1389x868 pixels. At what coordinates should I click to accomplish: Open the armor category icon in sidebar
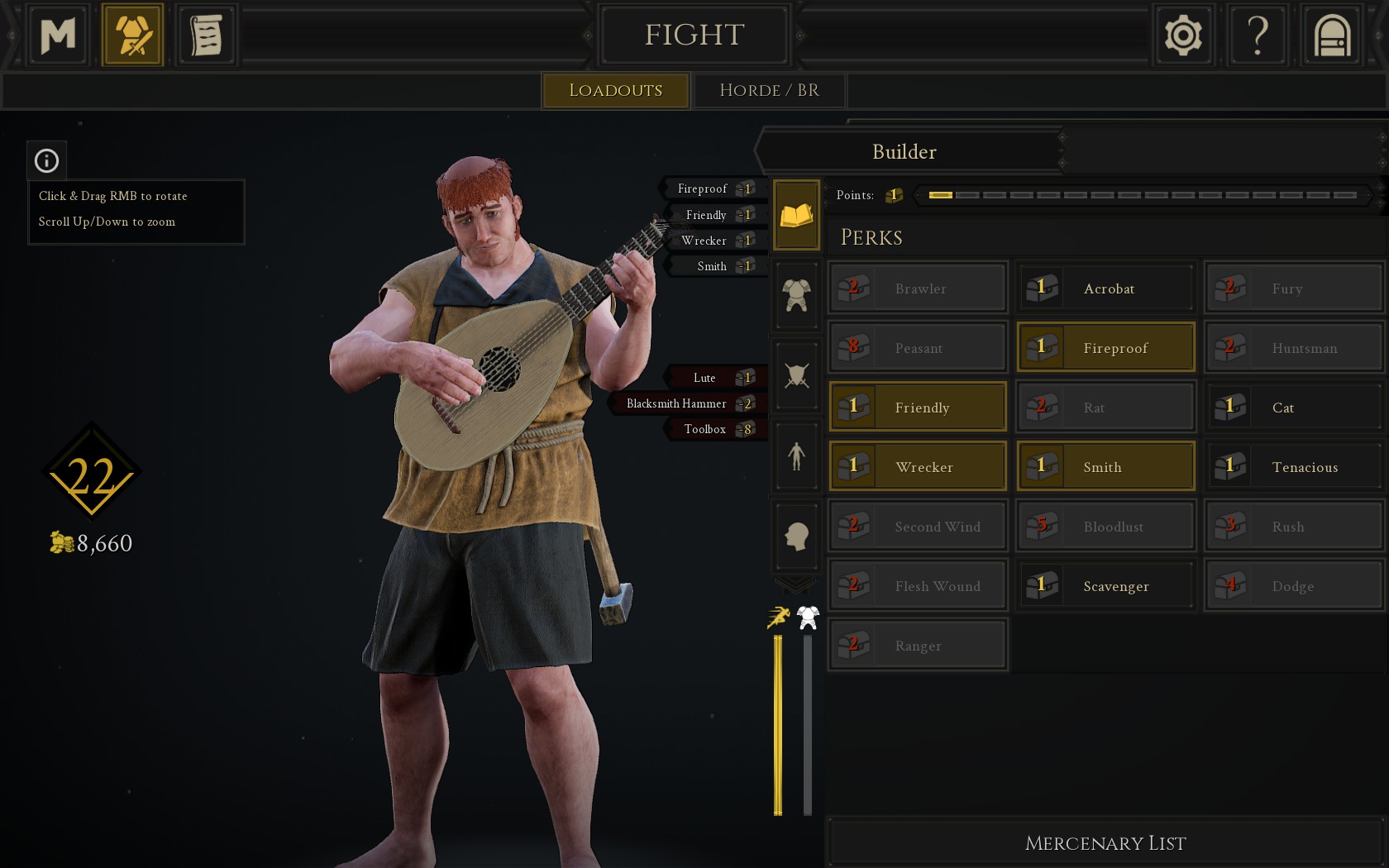[x=797, y=295]
